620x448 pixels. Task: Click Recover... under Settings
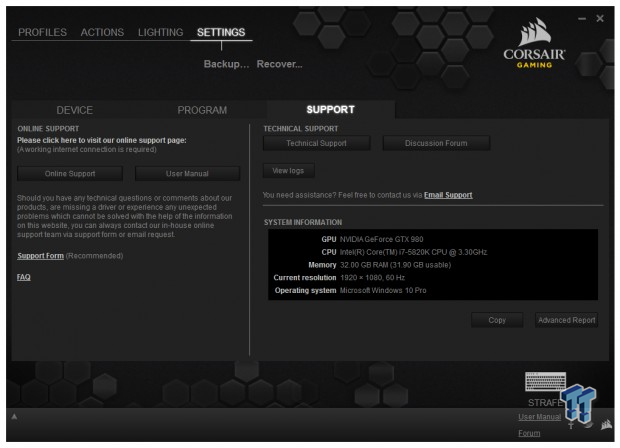point(279,64)
